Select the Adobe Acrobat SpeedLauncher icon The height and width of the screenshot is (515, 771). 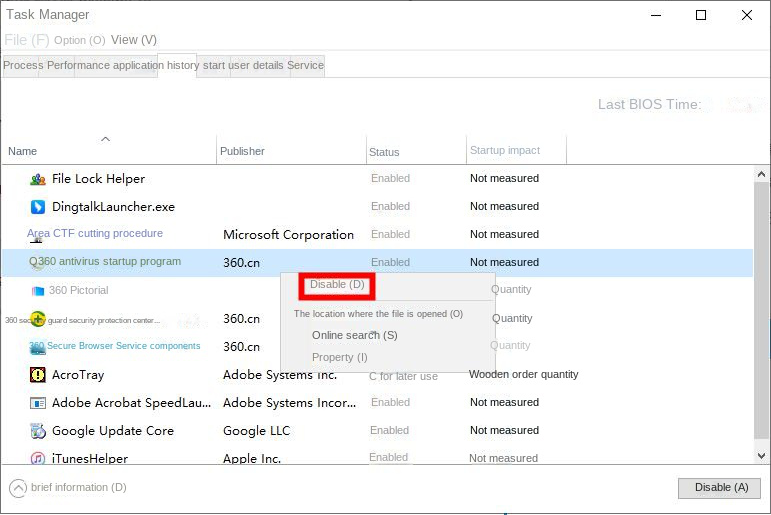click(38, 403)
